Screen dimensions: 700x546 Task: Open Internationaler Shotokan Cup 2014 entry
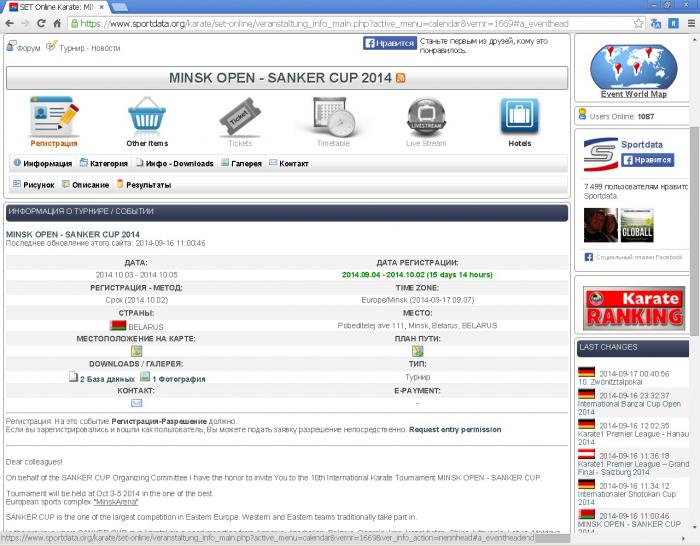(x=627, y=498)
